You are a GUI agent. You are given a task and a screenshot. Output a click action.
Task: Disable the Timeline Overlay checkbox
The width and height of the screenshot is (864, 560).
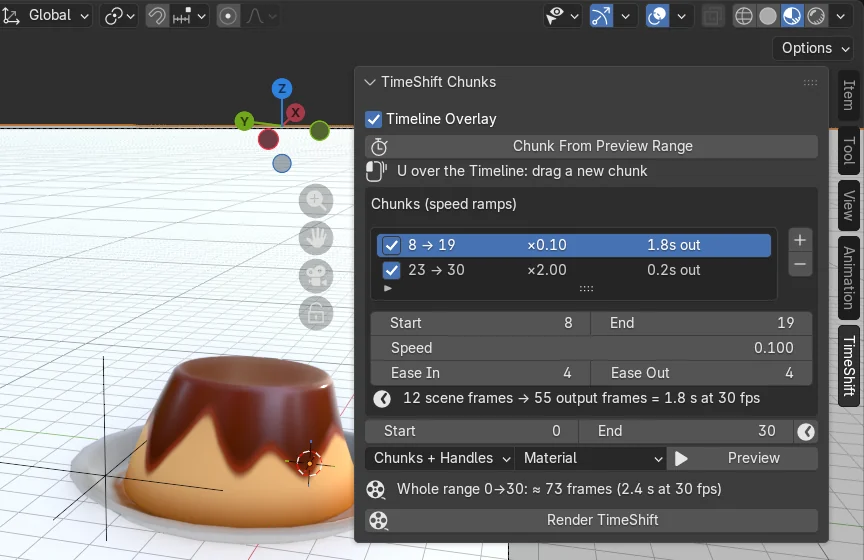tap(374, 119)
